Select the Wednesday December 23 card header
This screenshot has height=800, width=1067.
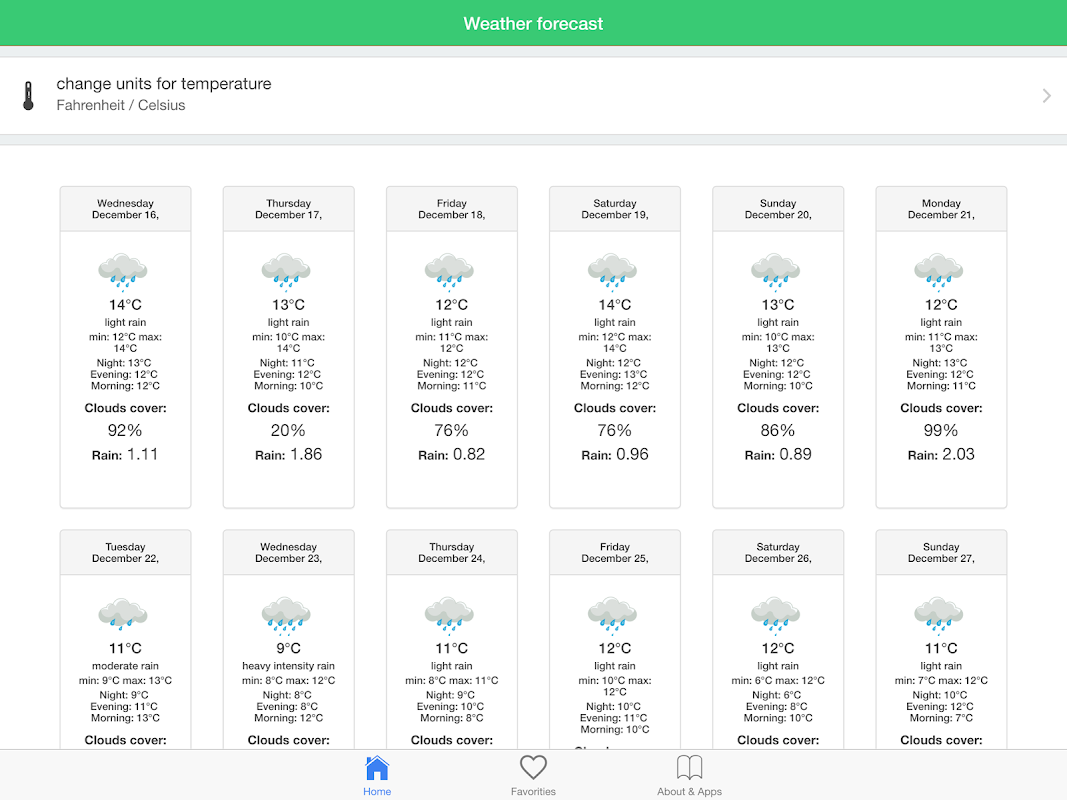[x=289, y=552]
